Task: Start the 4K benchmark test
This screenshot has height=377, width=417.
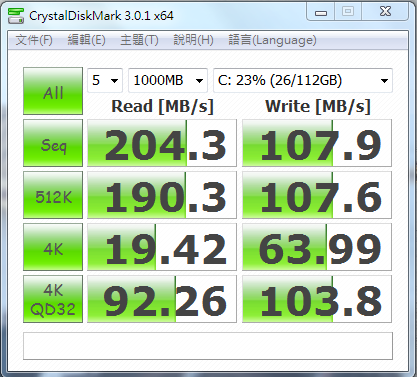Action: (x=53, y=247)
